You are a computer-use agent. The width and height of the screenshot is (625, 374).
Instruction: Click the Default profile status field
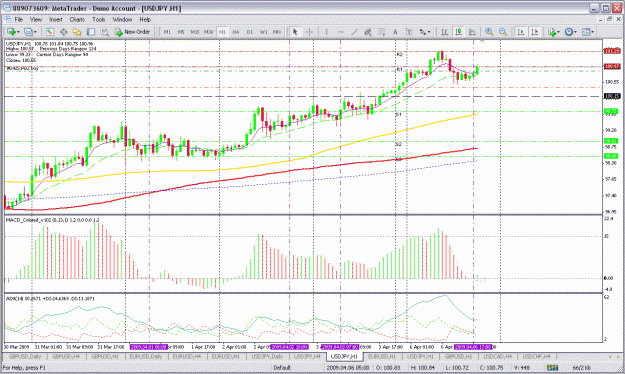(282, 368)
